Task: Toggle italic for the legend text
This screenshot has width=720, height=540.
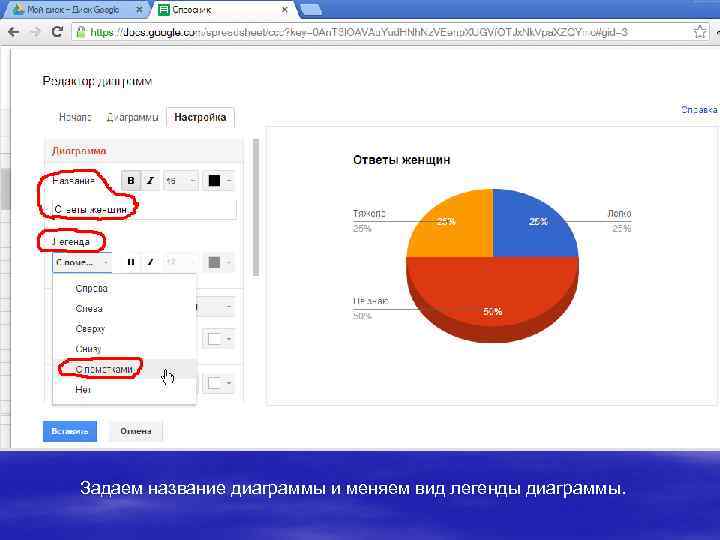Action: click(x=150, y=262)
